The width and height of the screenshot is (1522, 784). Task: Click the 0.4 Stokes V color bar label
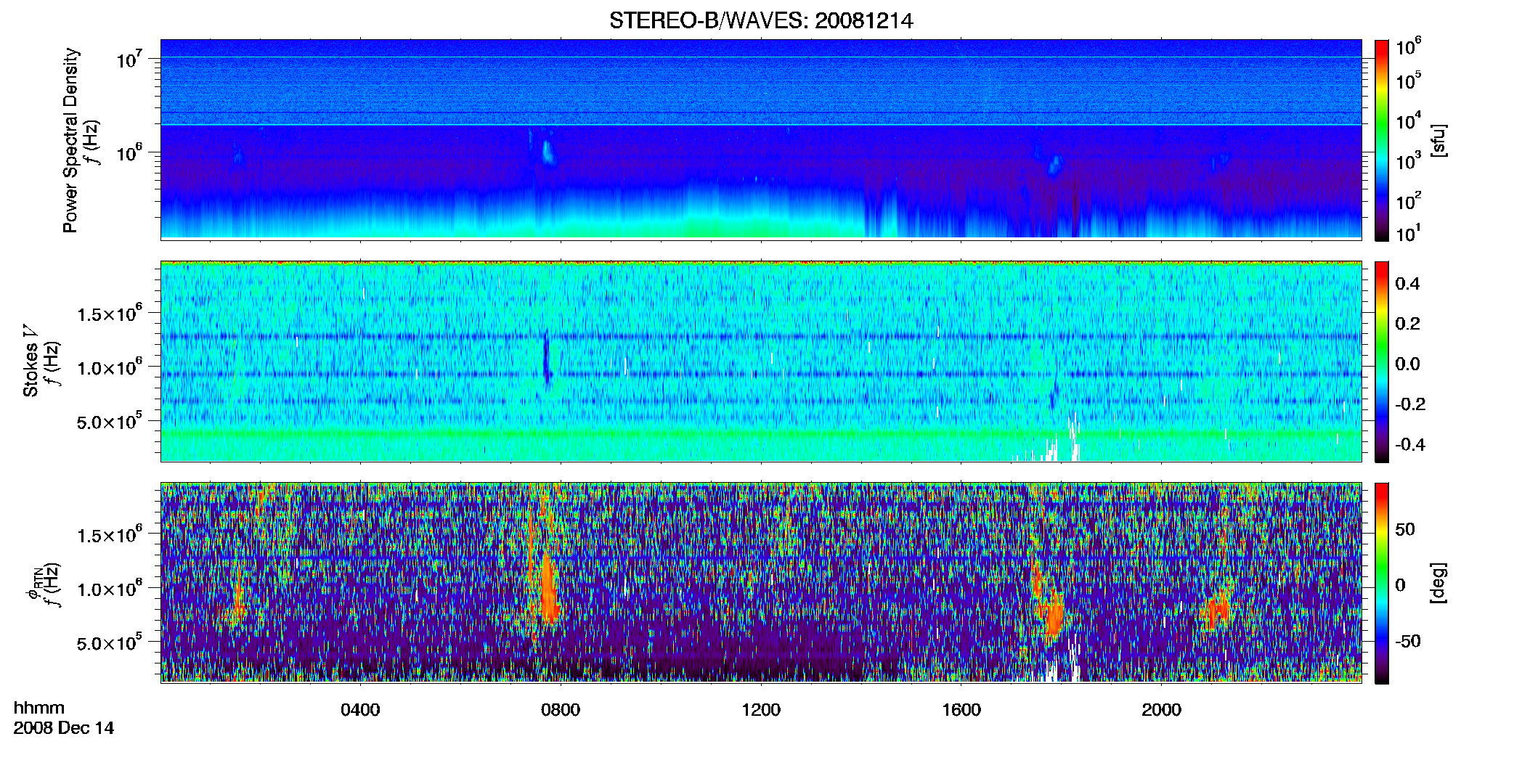(x=1407, y=284)
